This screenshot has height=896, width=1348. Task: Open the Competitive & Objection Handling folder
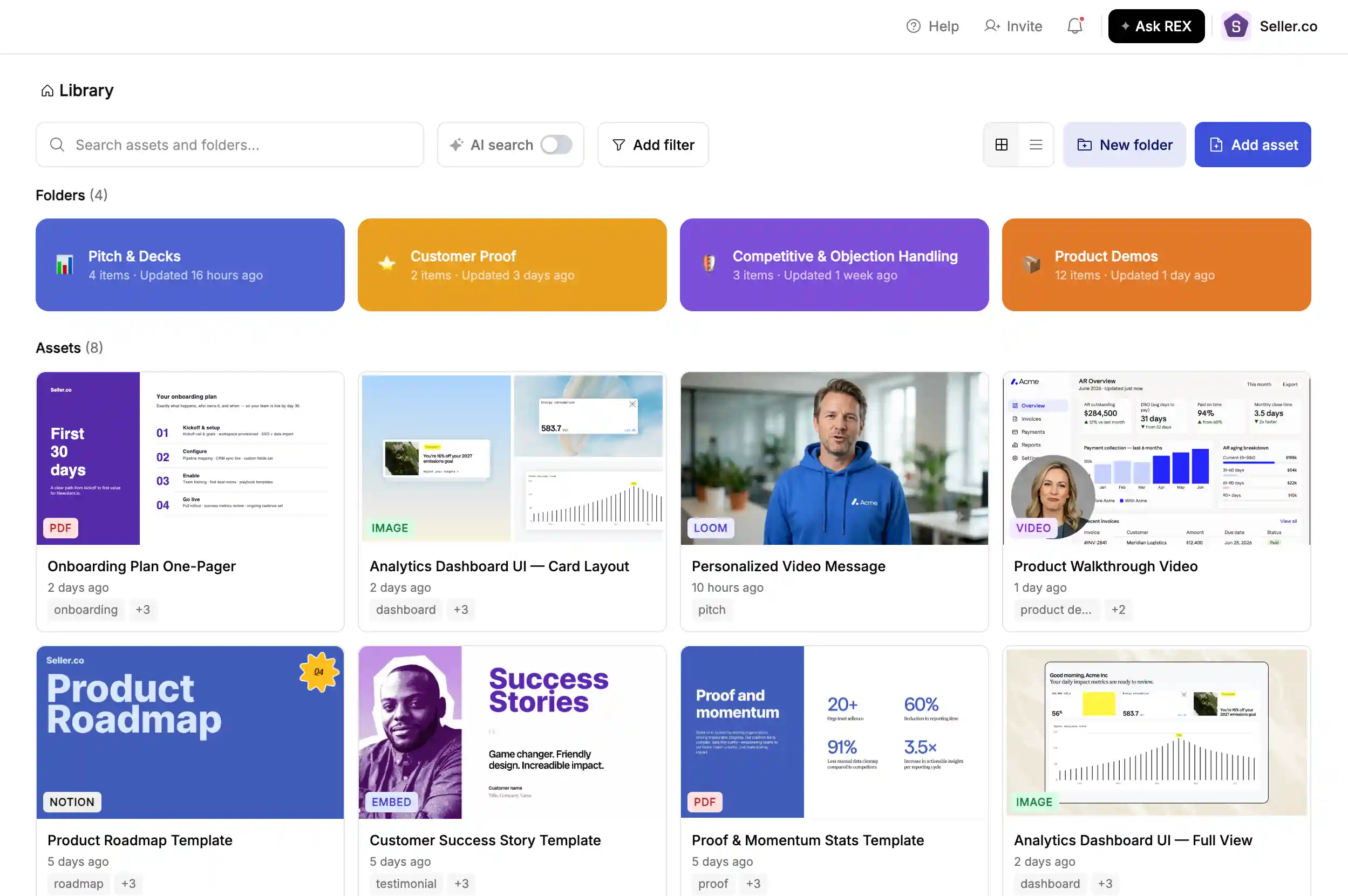click(x=834, y=264)
